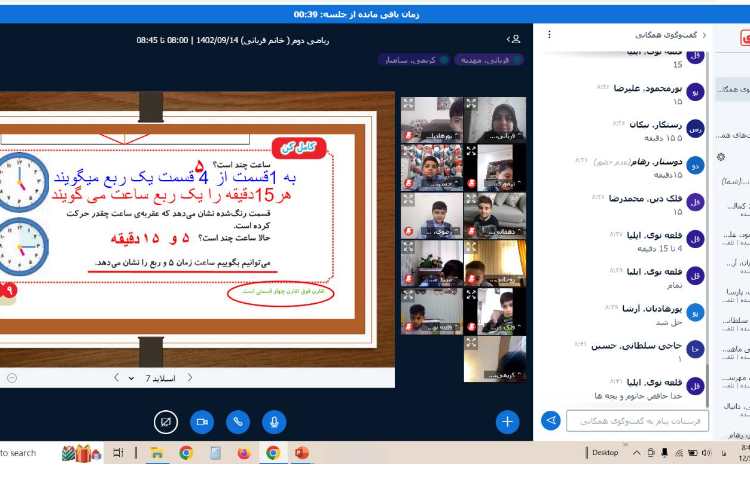Click the last message 'خدا حافظ خانوم و بچه ها'
Viewport: 750px width, 480px height.
point(638,396)
